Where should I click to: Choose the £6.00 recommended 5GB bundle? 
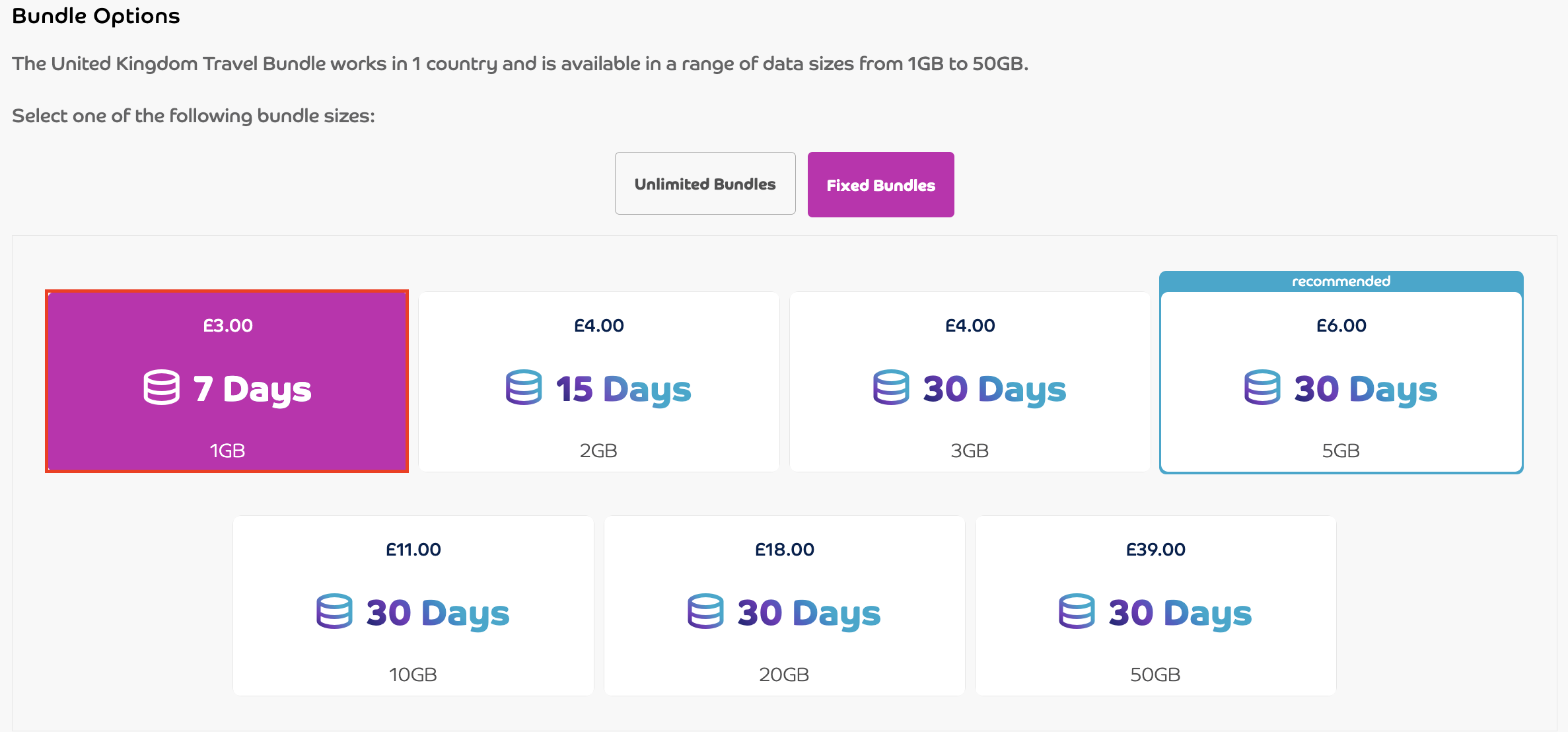[x=1341, y=383]
